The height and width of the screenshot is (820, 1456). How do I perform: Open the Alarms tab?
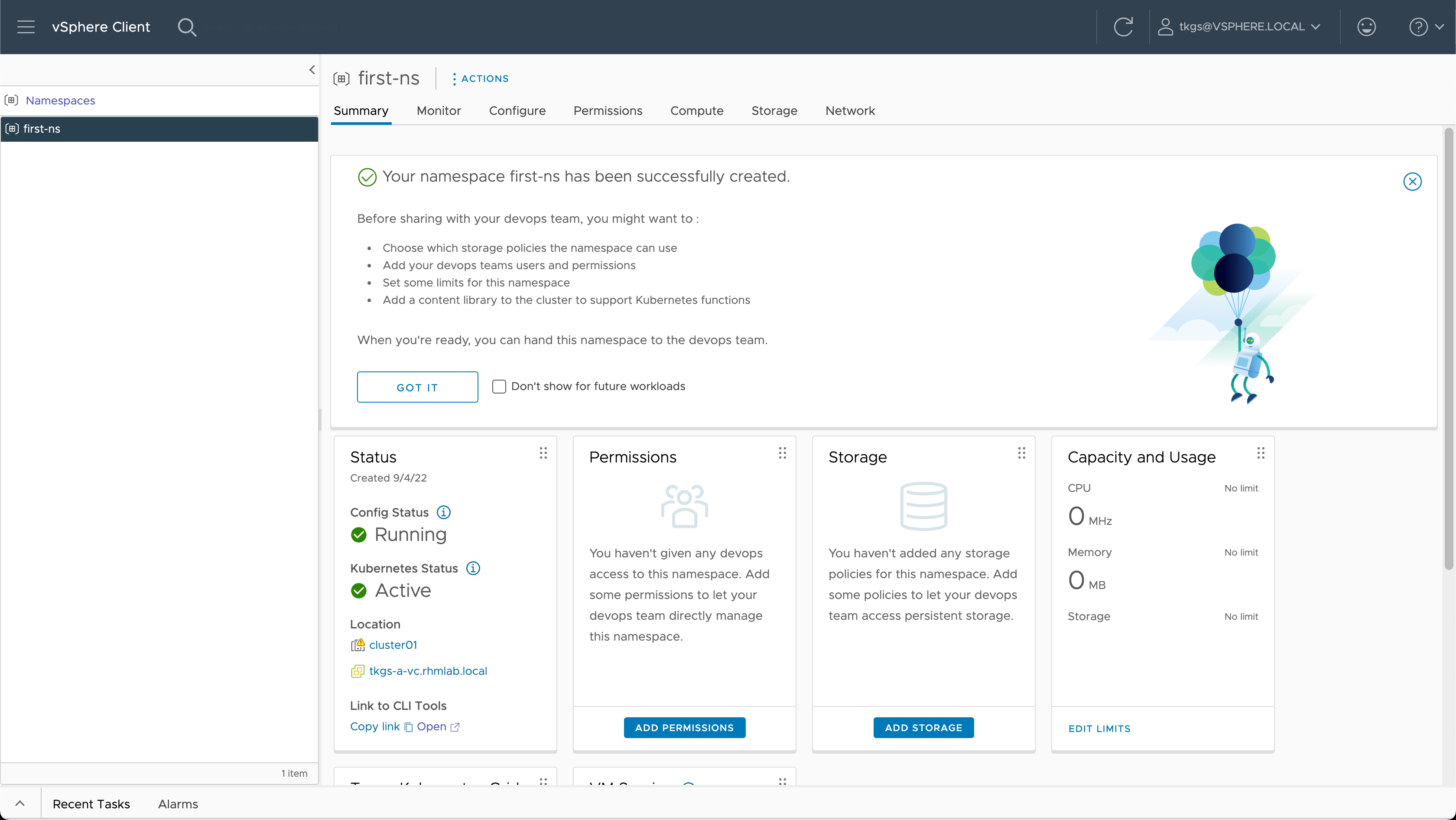tap(178, 804)
